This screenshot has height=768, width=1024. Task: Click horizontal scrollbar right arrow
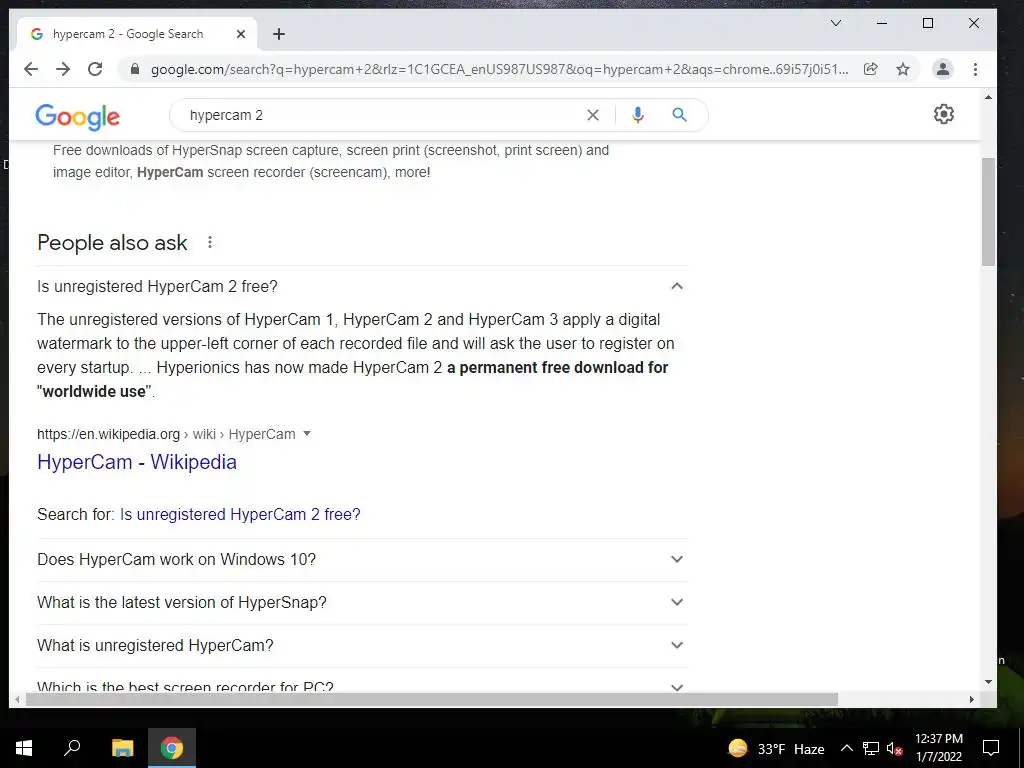click(972, 699)
